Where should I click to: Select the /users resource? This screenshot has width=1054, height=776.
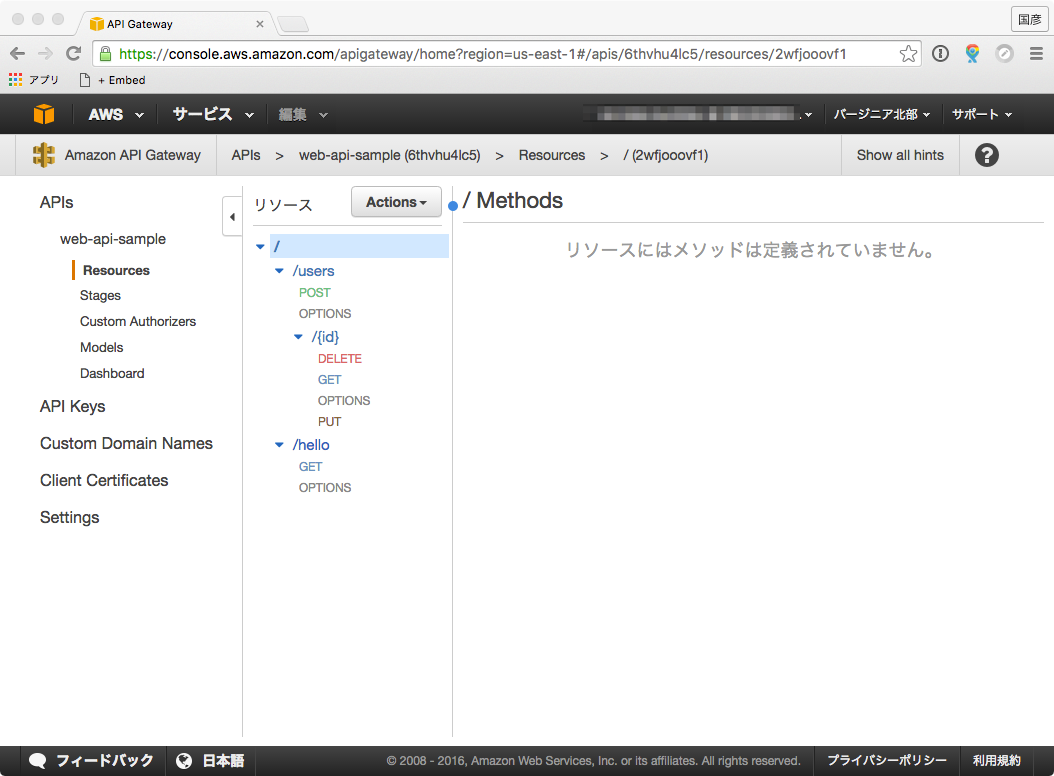[x=313, y=271]
